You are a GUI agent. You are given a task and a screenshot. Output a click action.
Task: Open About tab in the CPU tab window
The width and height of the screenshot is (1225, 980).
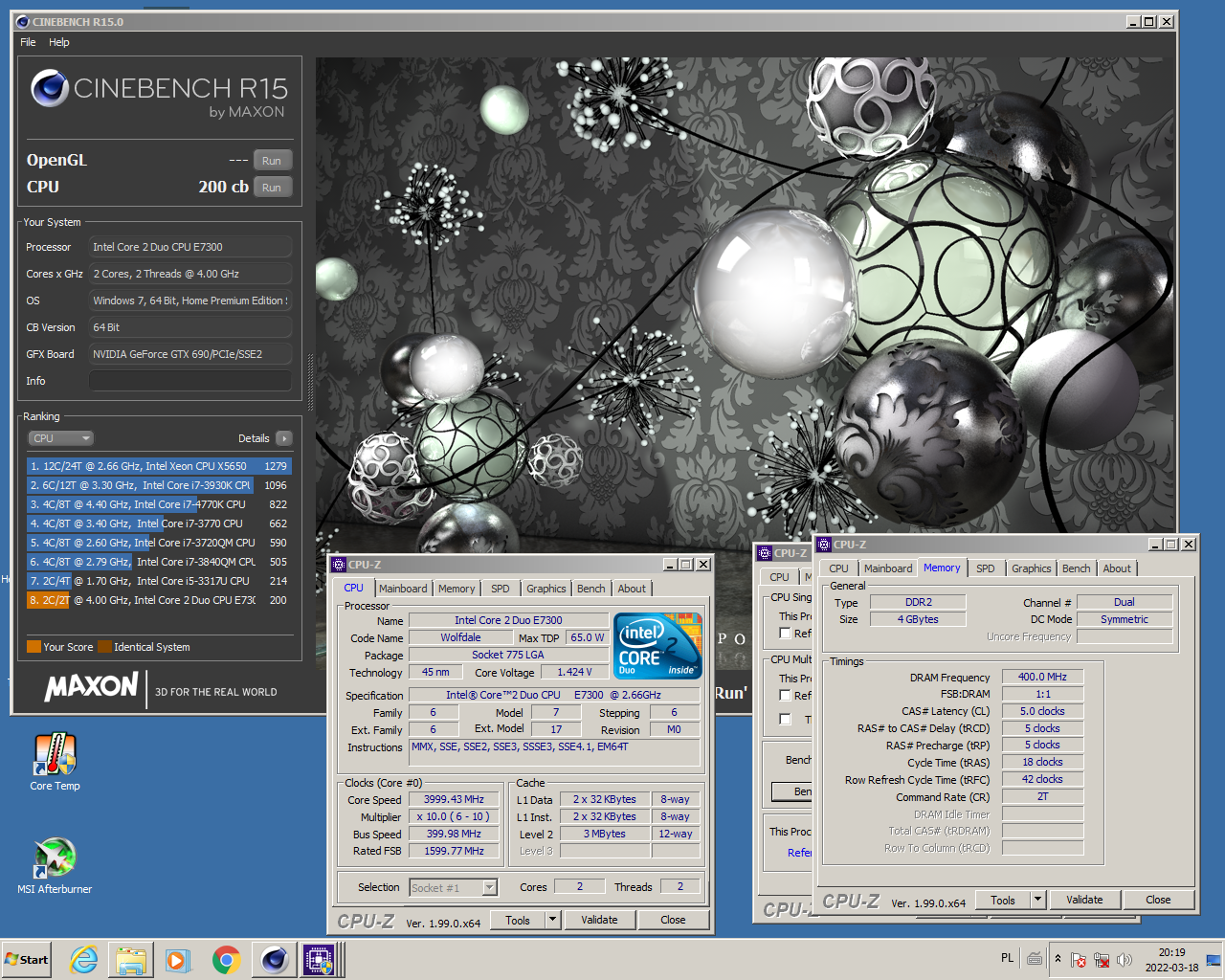[632, 589]
